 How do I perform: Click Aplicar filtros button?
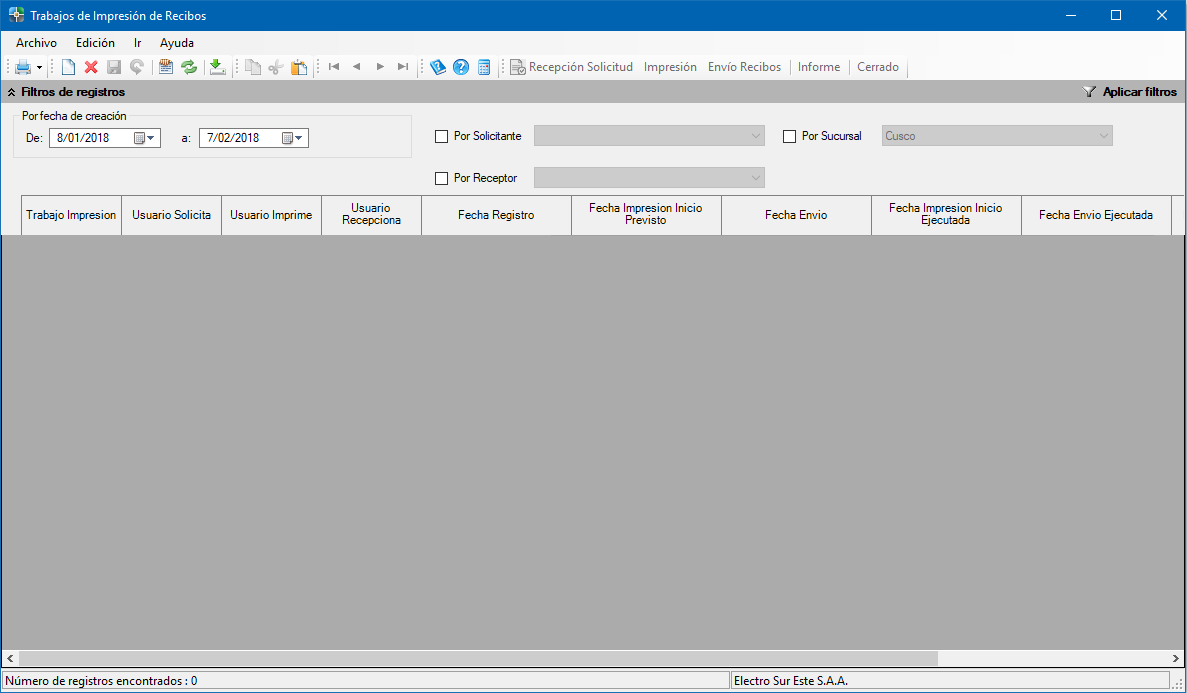(1130, 92)
